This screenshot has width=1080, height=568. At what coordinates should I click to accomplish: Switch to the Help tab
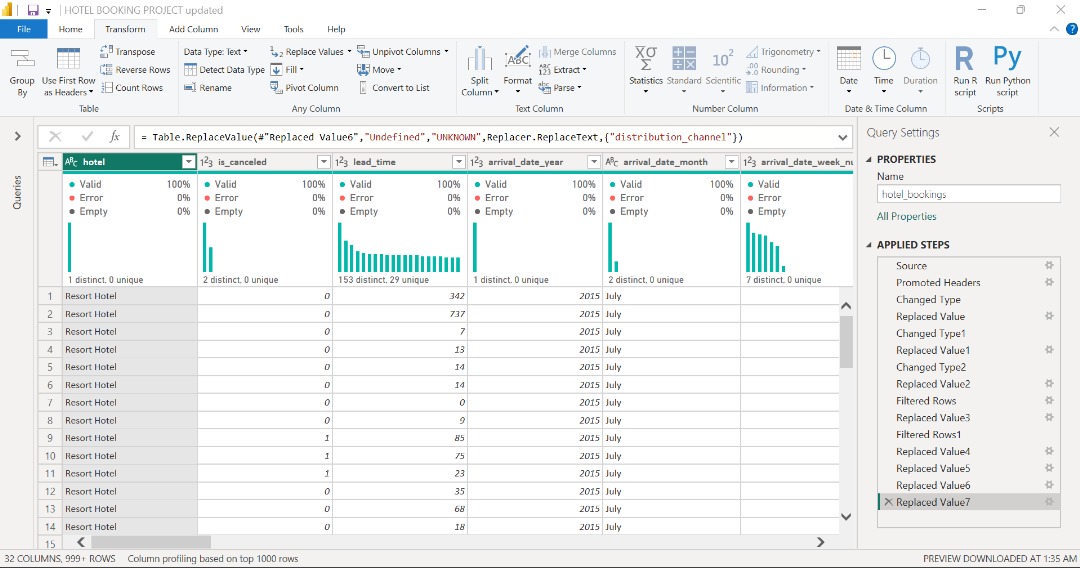coord(336,29)
